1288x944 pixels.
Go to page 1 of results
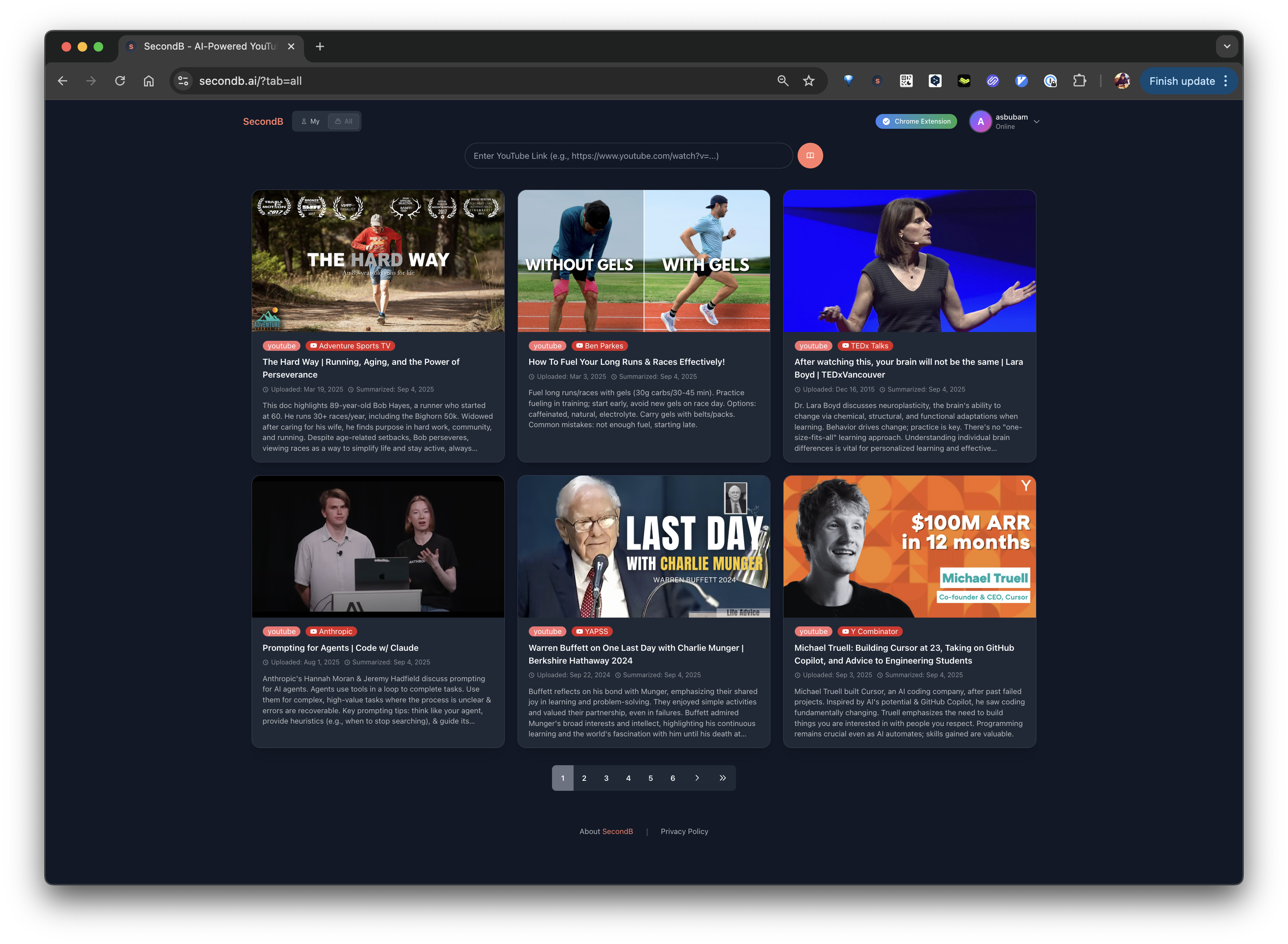pos(563,778)
